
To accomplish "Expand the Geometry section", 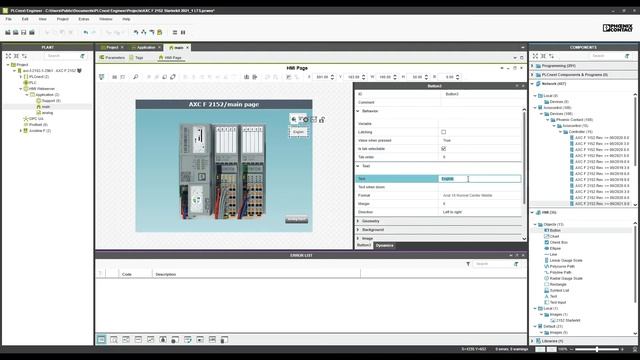I will point(358,221).
